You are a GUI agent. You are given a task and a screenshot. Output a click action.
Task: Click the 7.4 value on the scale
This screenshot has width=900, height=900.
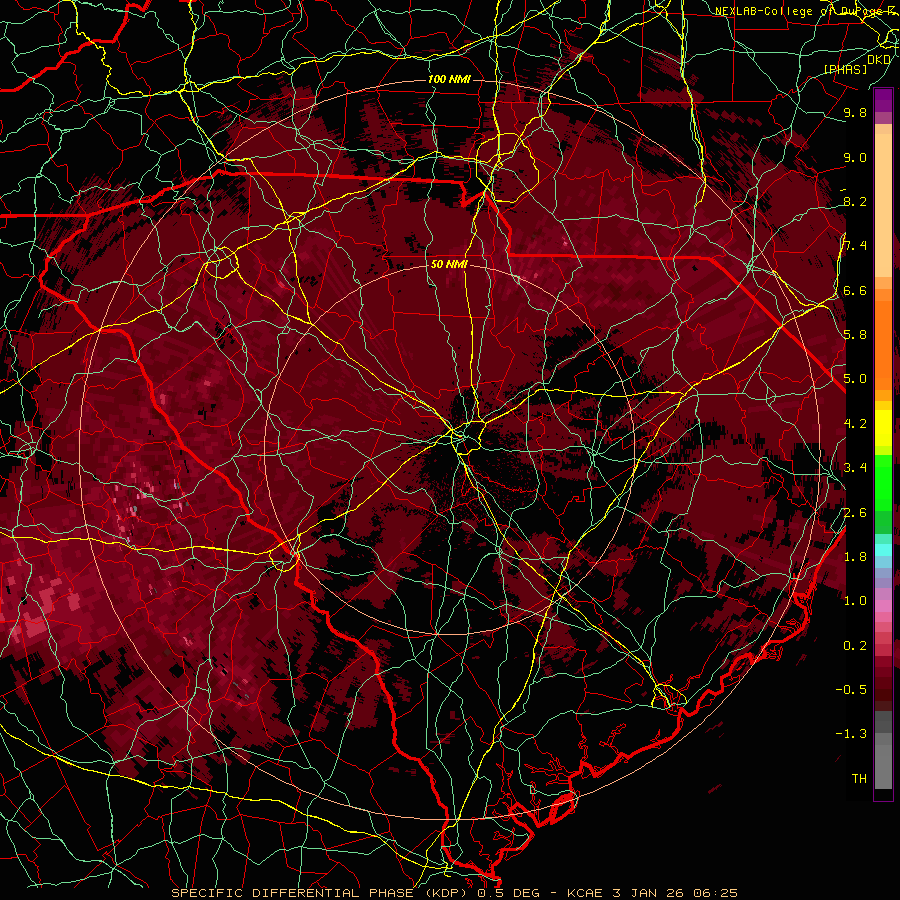[x=855, y=246]
